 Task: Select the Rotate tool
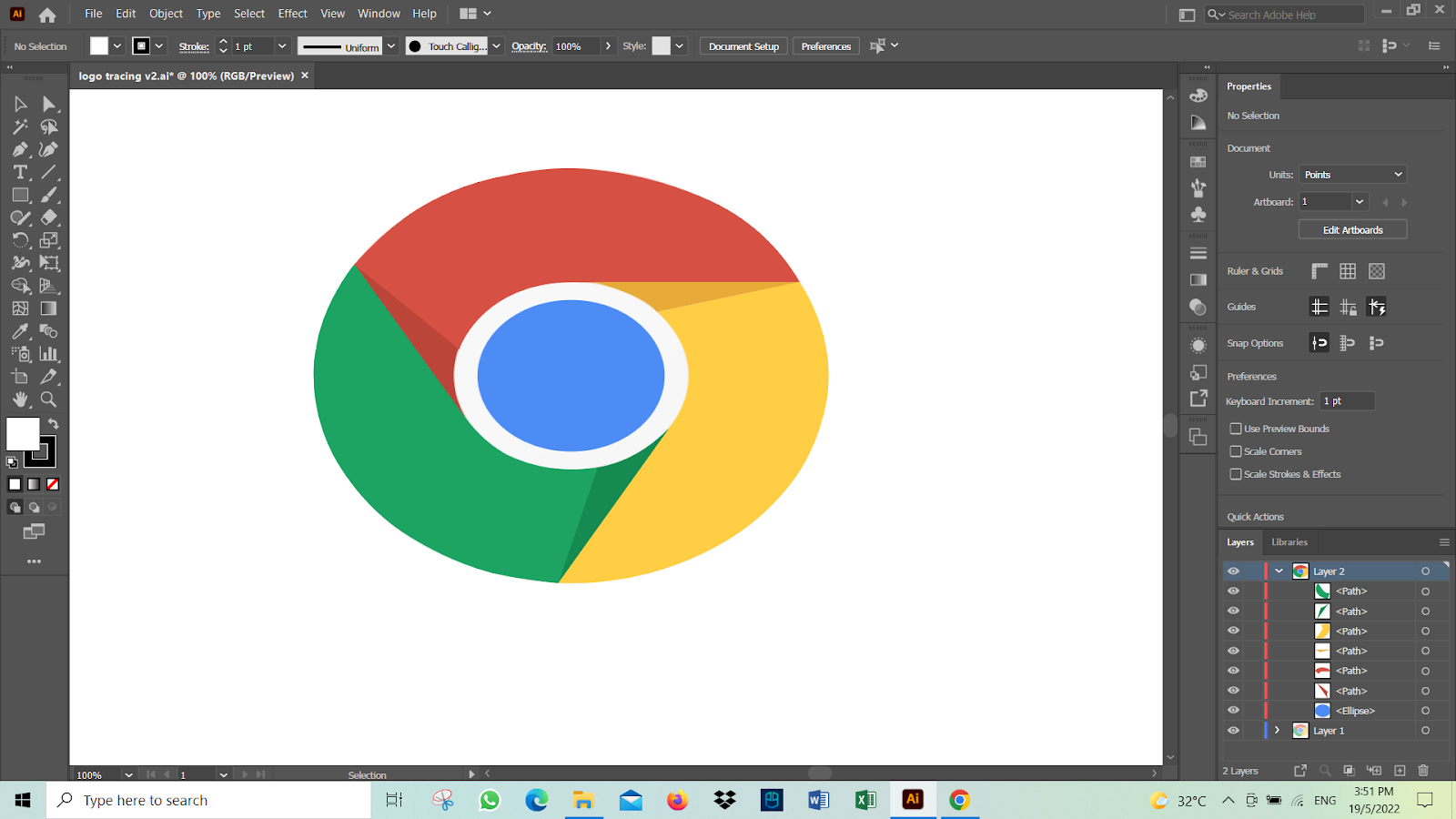pyautogui.click(x=20, y=240)
